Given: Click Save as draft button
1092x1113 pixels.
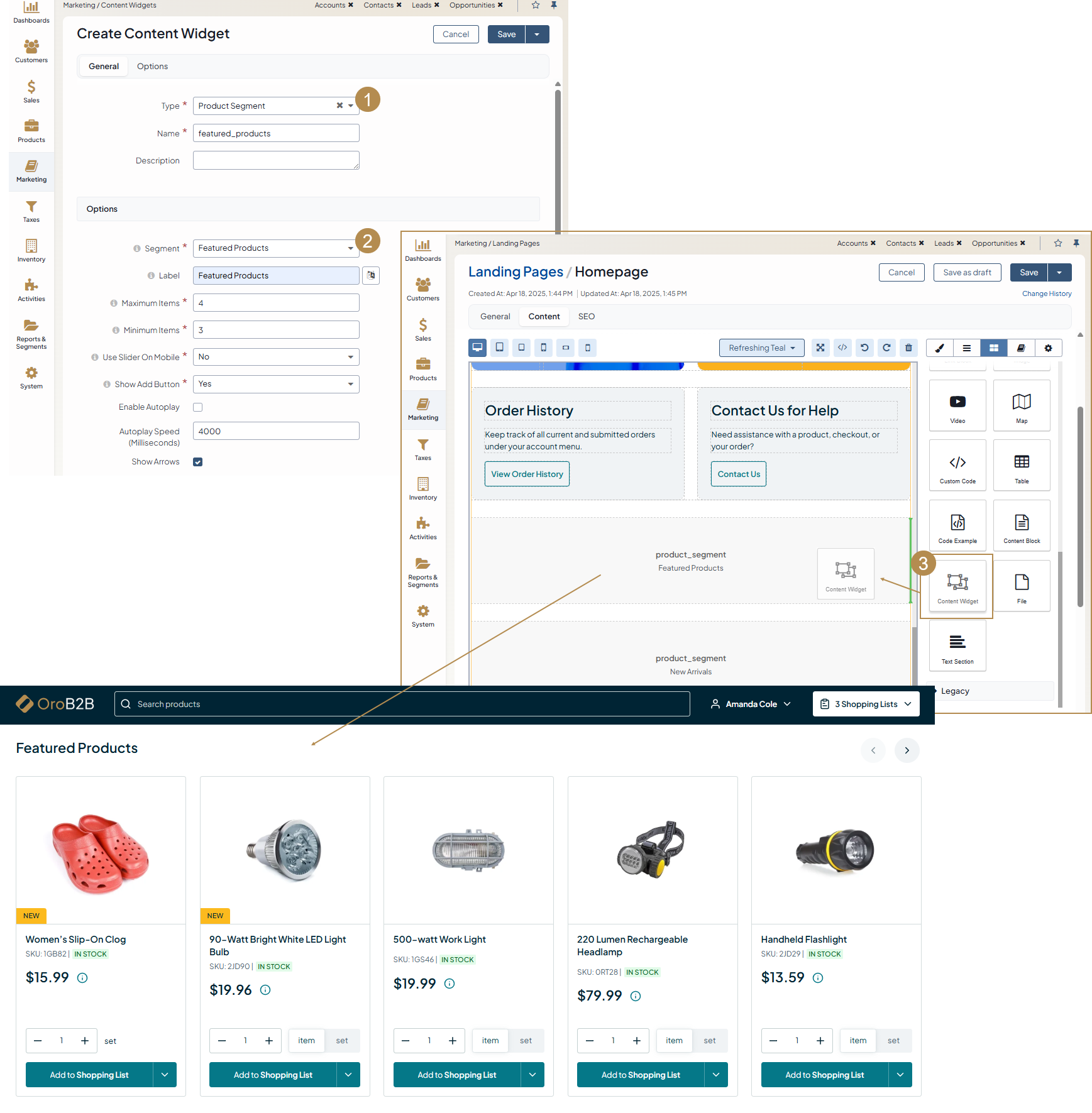Looking at the screenshot, I should click(967, 273).
